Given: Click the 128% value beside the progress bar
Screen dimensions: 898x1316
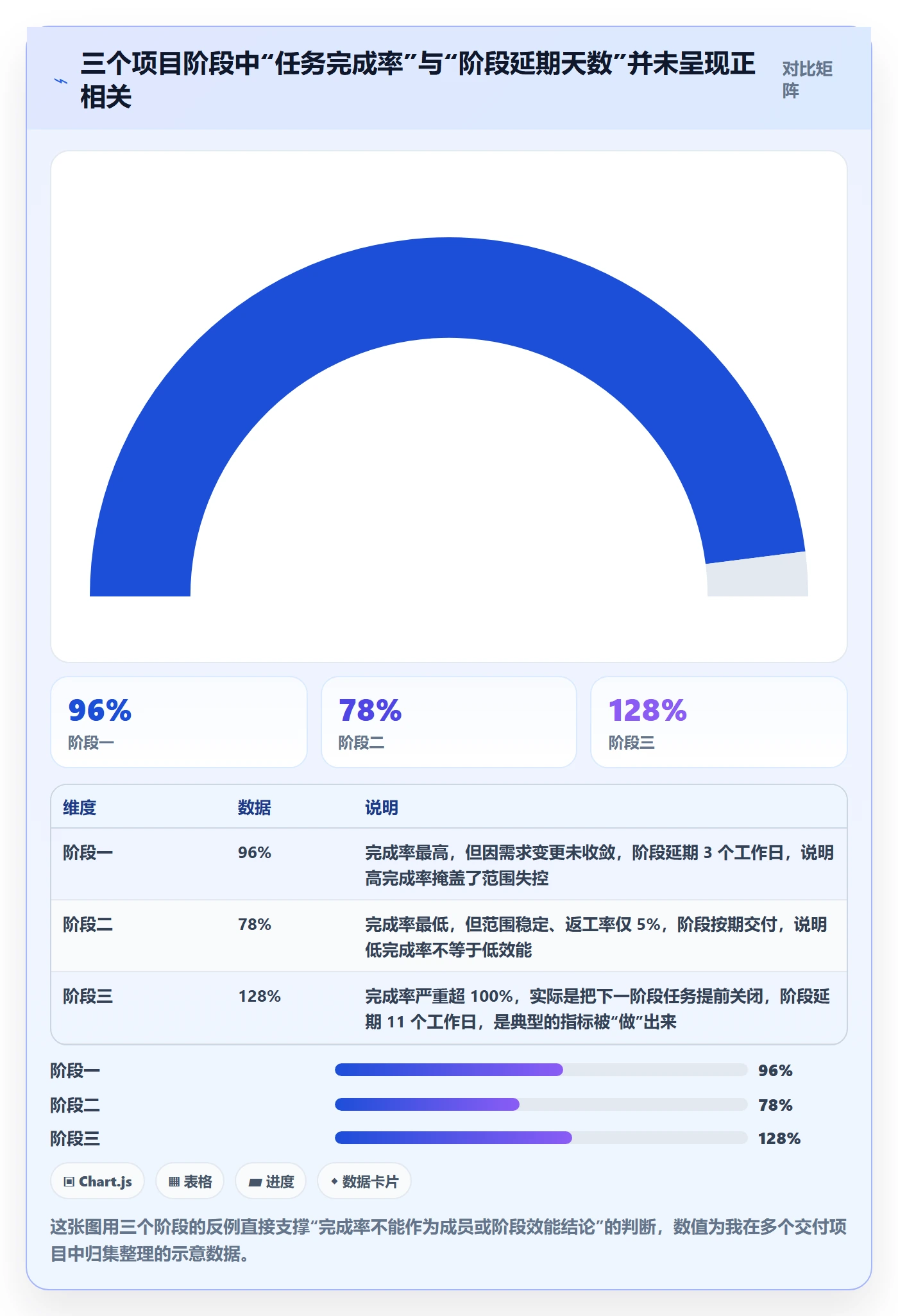Looking at the screenshot, I should 779,1138.
